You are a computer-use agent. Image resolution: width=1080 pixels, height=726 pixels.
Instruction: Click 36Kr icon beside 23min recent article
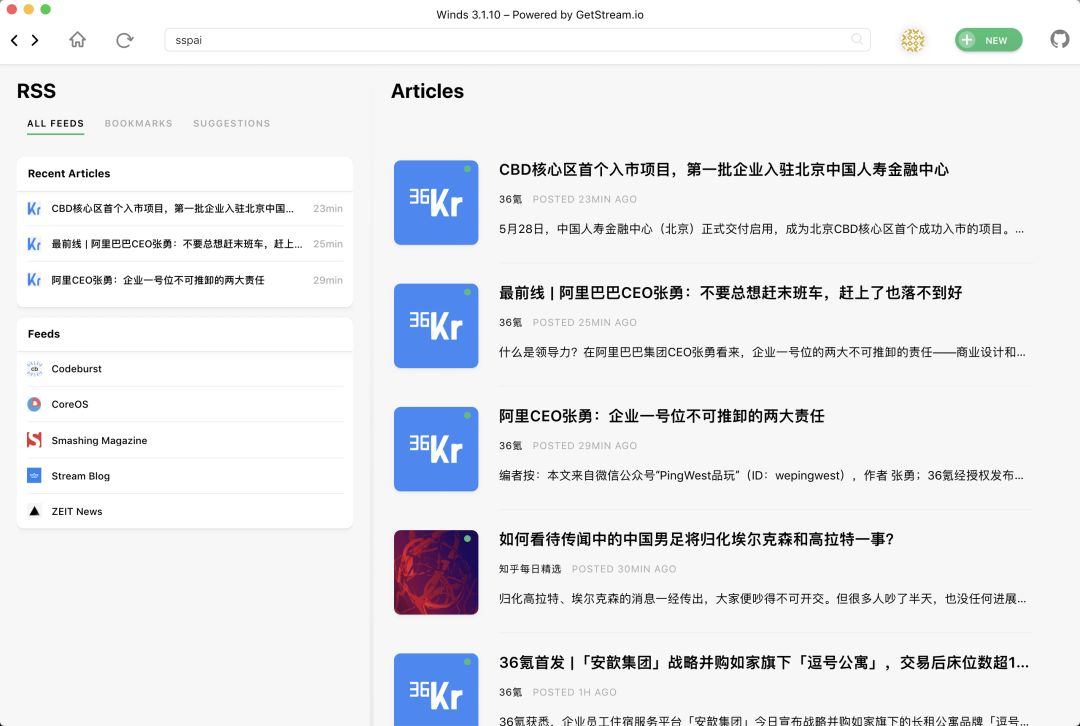[34, 209]
